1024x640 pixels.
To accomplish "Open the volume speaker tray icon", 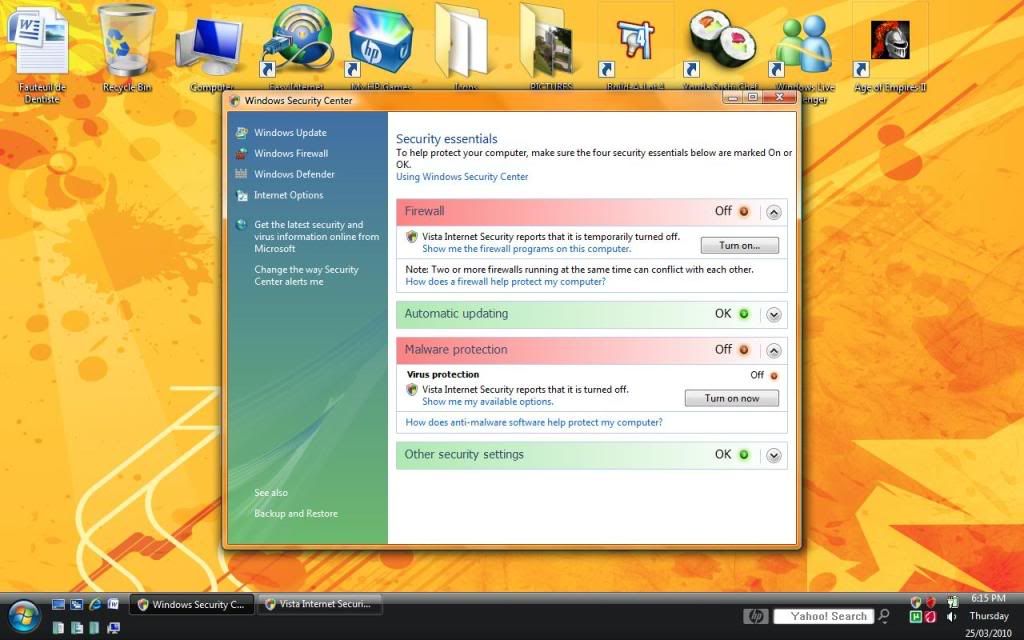I will coord(952,617).
